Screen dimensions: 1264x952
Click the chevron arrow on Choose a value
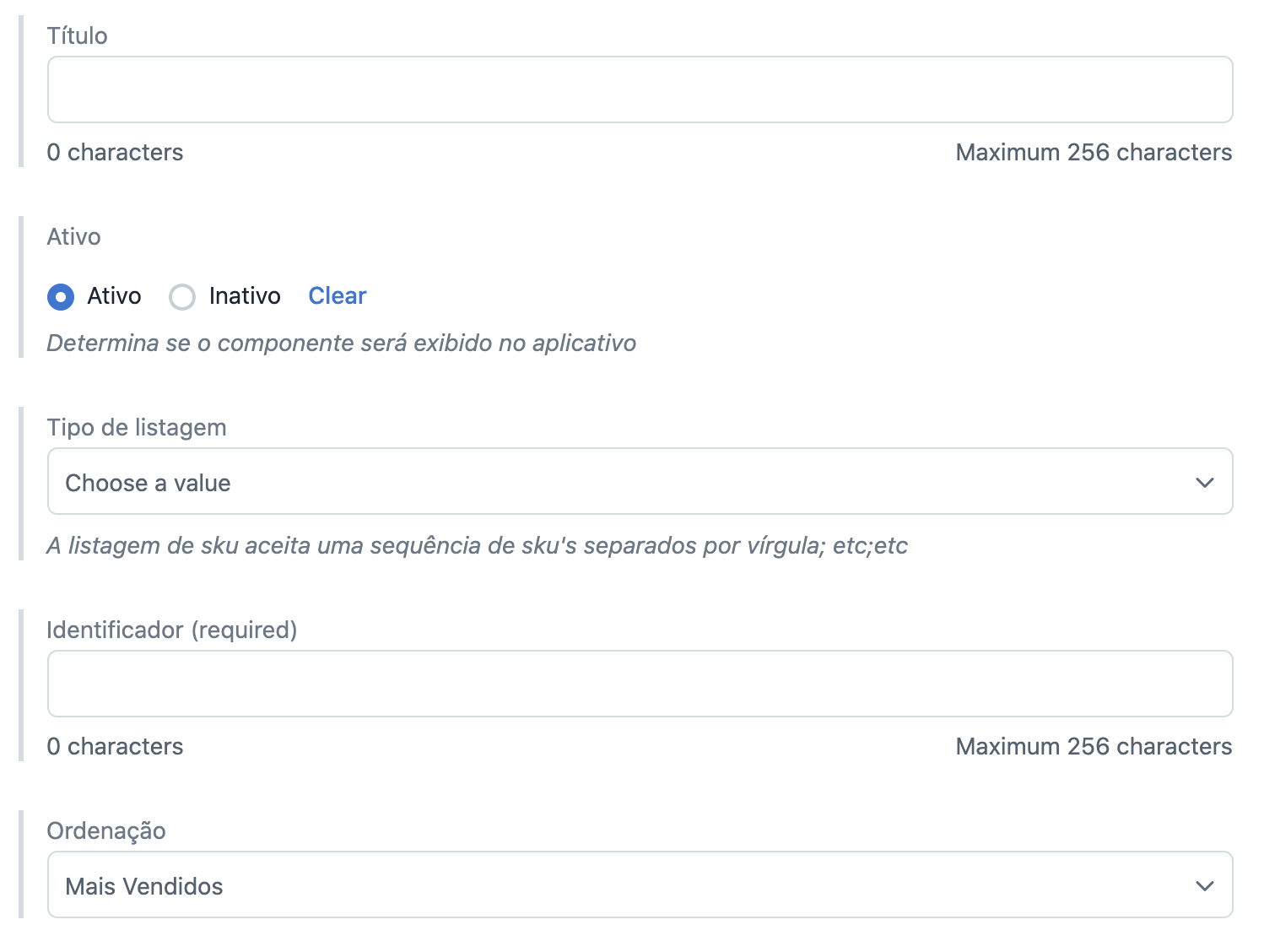[x=1204, y=483]
